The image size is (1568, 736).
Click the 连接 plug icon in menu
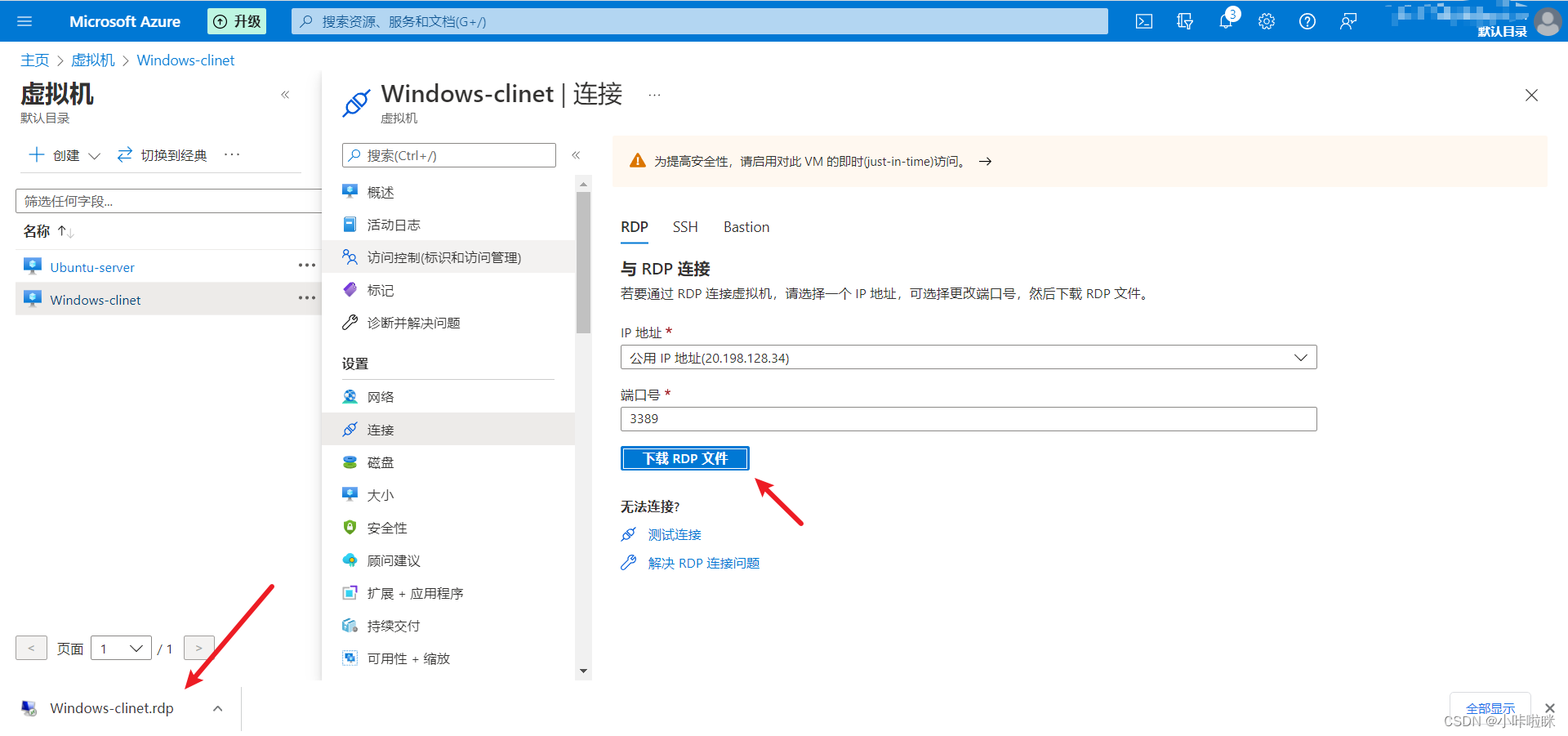(350, 429)
